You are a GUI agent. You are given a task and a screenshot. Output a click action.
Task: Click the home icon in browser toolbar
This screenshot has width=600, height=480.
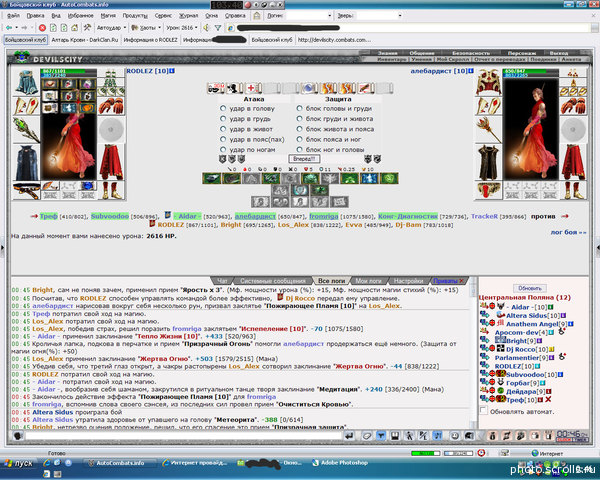75,28
